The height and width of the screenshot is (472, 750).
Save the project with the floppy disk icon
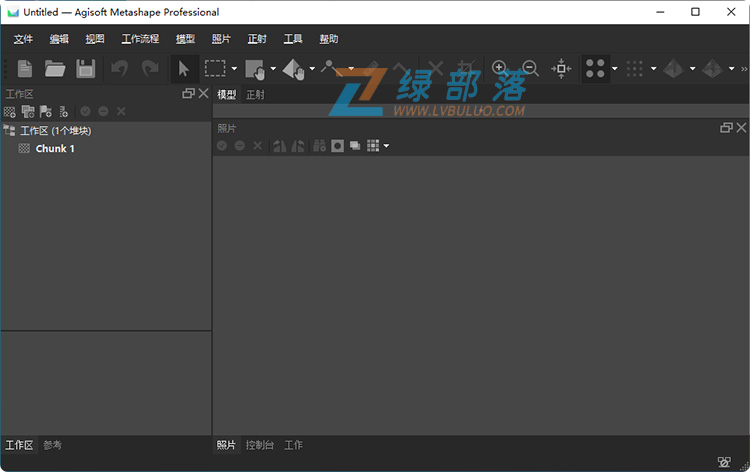[x=86, y=68]
